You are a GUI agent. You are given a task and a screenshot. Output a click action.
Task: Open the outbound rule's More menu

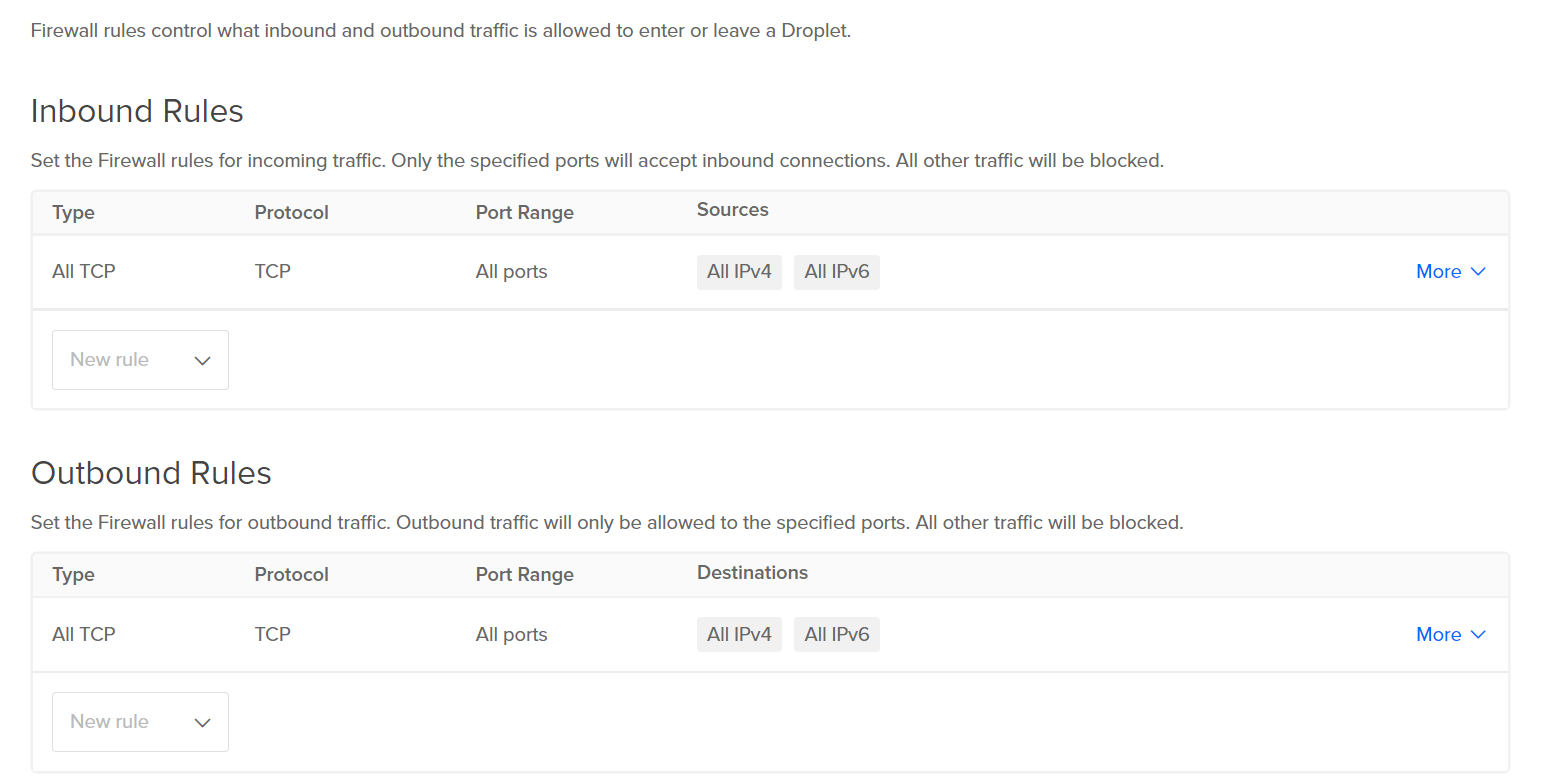(x=1450, y=635)
